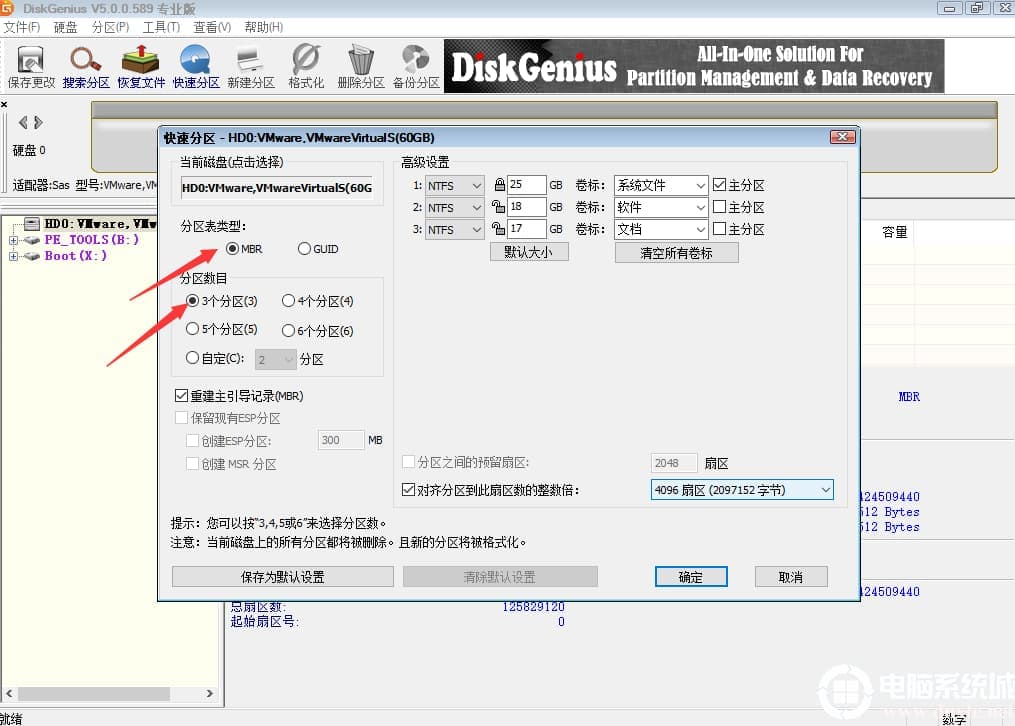1015x726 pixels.
Task: Open file system dropdown for partition 2
Action: [454, 208]
